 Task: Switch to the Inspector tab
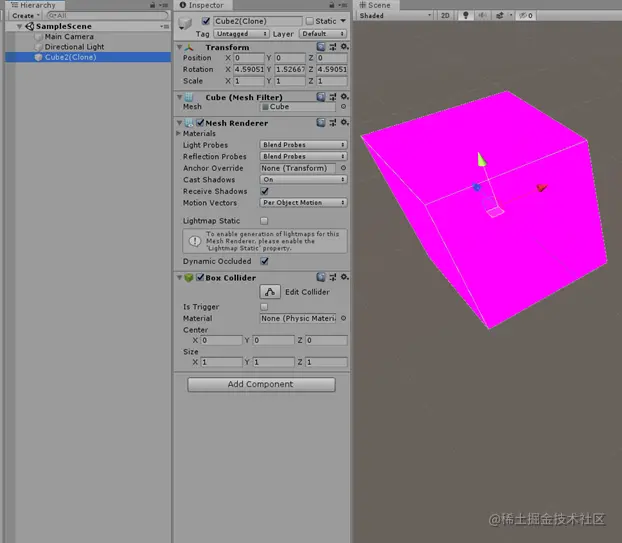click(x=202, y=5)
